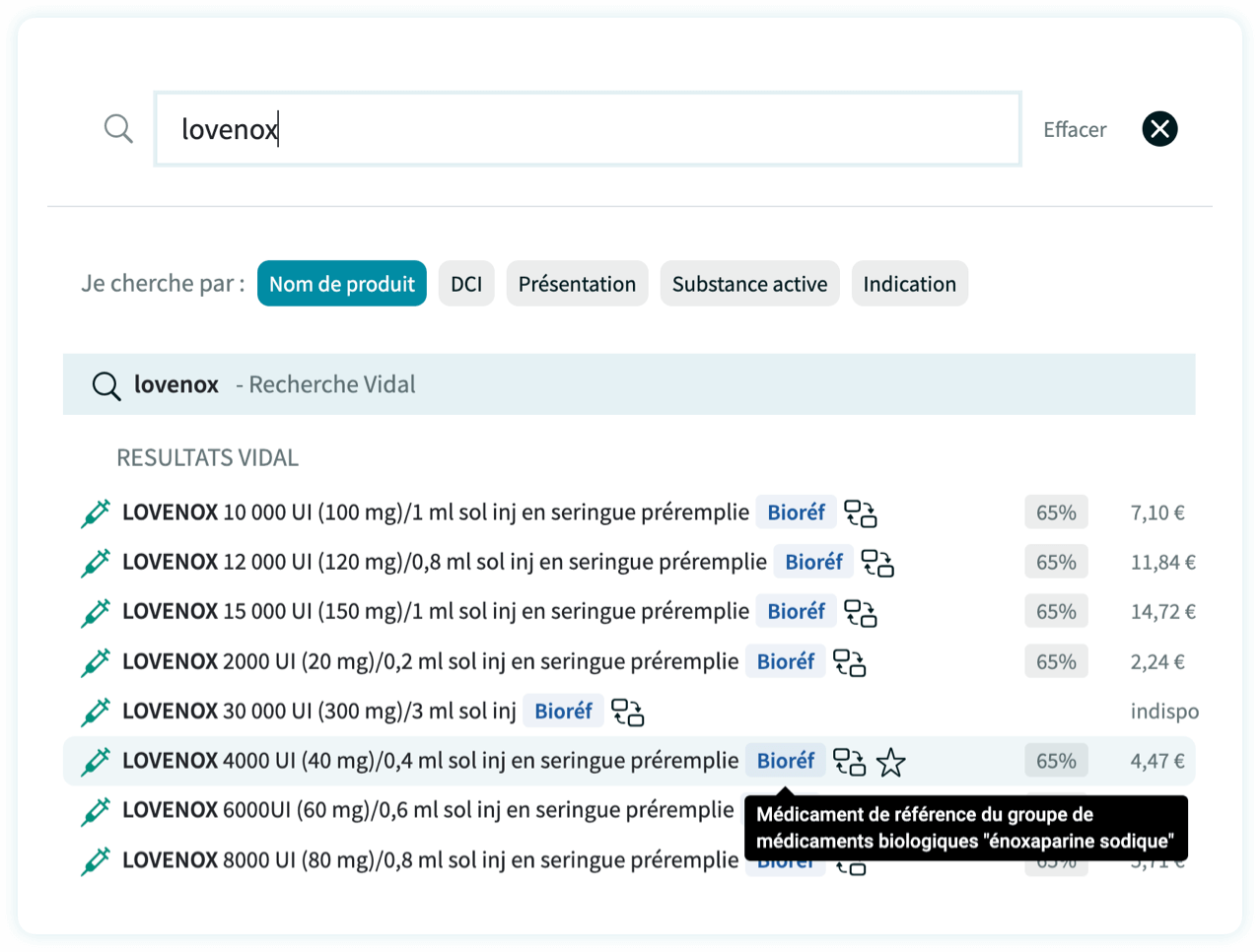Click 65% badge on LOVENOX 15 000 UI row

[x=1056, y=611]
